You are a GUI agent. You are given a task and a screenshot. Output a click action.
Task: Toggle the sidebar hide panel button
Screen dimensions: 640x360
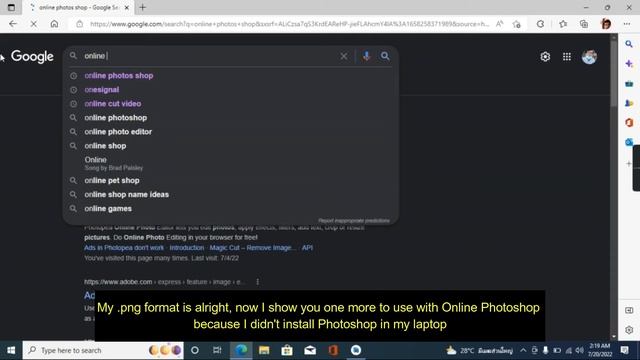coord(629,310)
